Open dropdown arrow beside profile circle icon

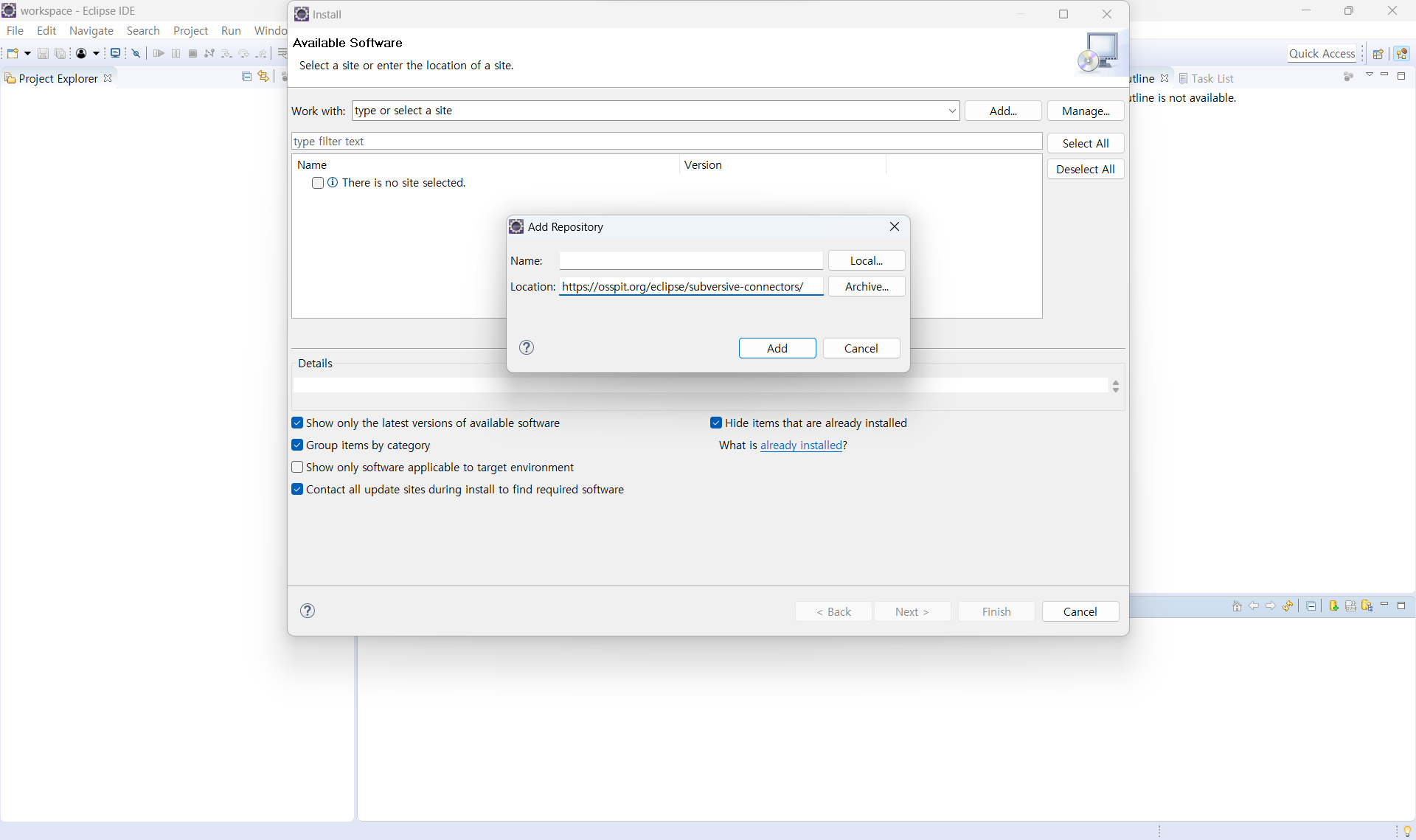pyautogui.click(x=96, y=53)
